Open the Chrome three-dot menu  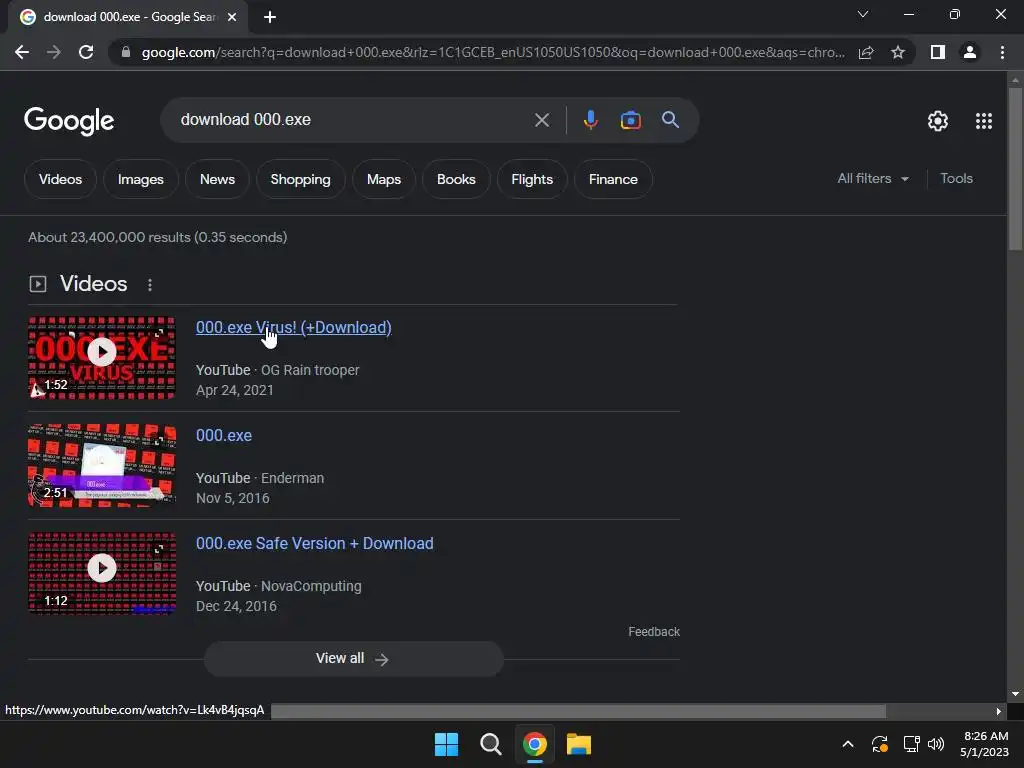[1002, 52]
